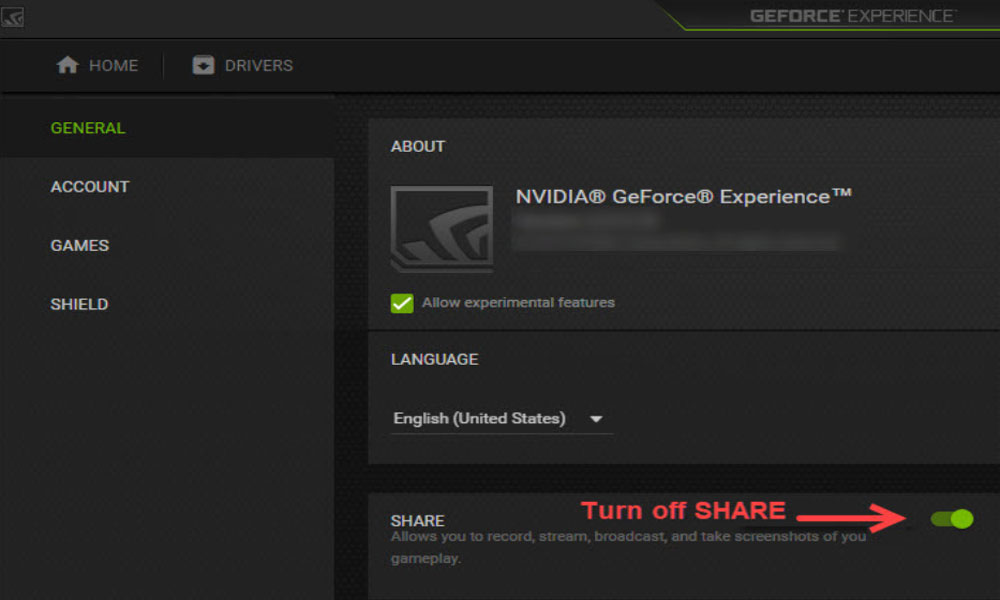This screenshot has width=1000, height=600.
Task: Click the ABOUT section heading
Action: point(418,147)
